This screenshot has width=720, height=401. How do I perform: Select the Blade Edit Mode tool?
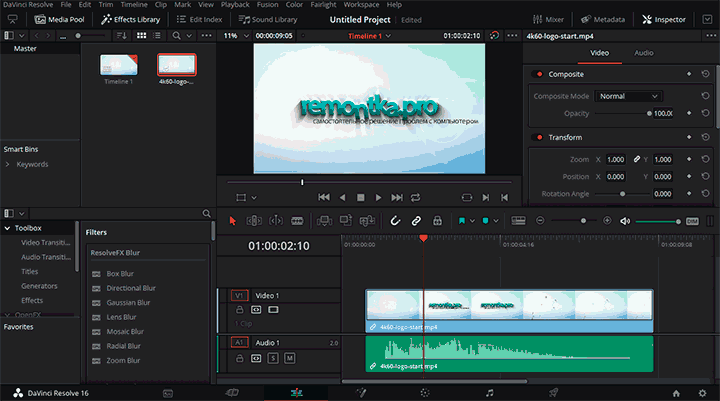(297, 221)
